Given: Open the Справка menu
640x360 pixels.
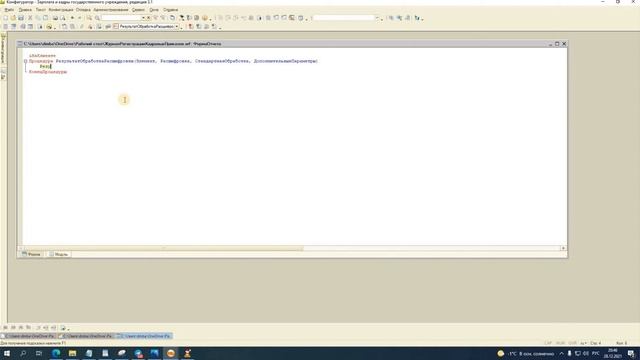Looking at the screenshot, I should (170, 10).
